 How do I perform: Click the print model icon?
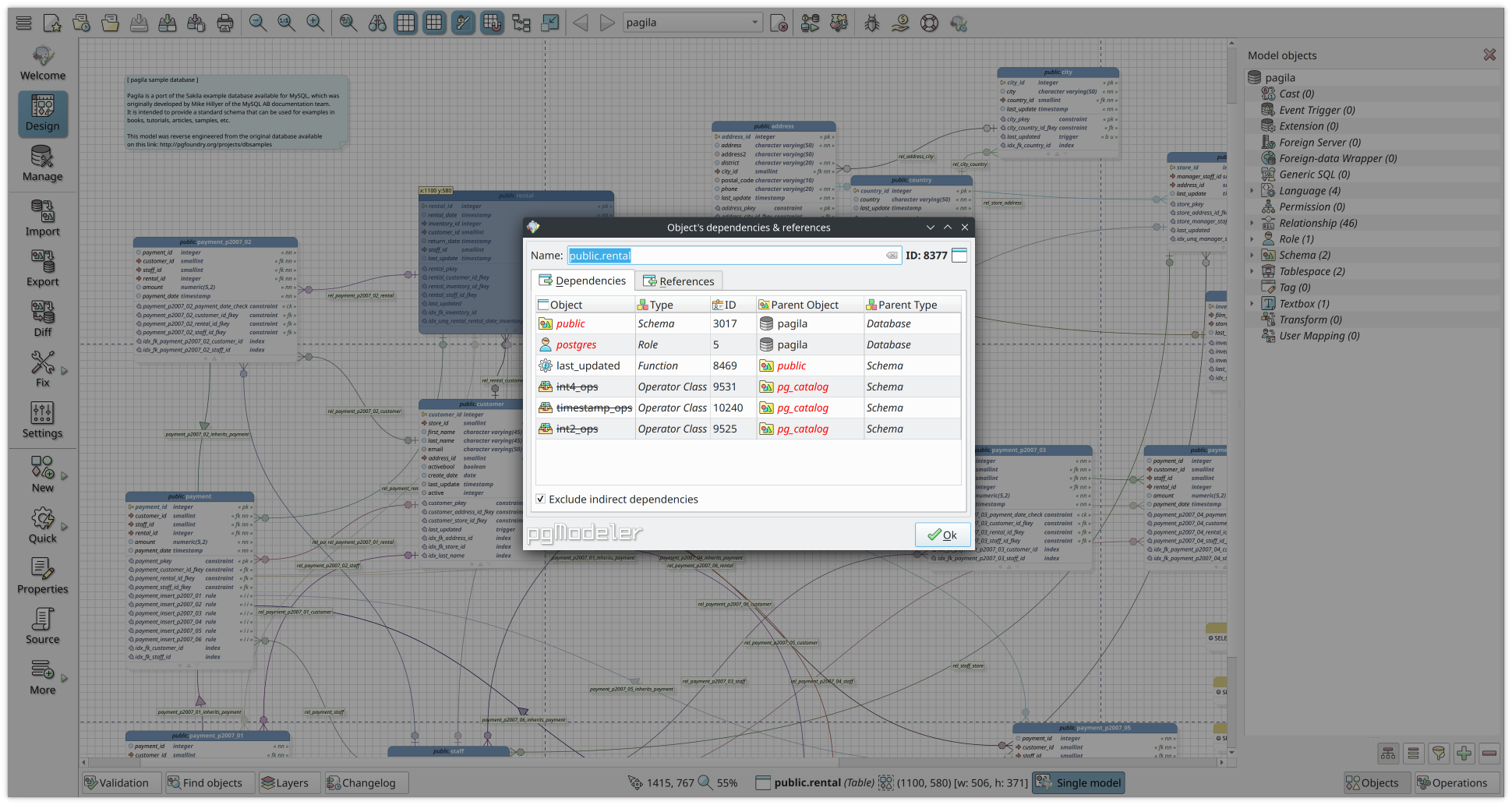225,23
